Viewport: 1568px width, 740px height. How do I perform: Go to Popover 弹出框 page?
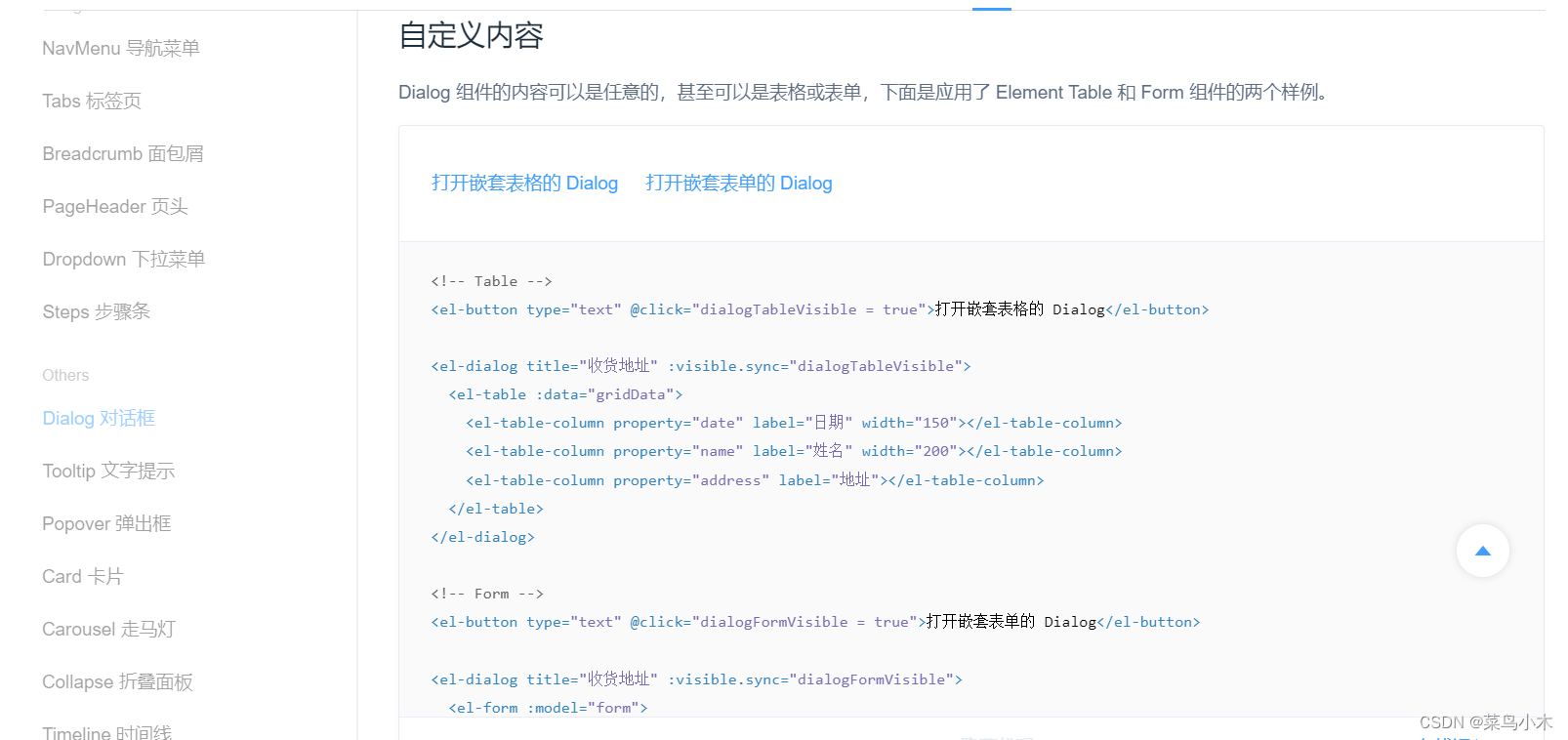tap(106, 523)
